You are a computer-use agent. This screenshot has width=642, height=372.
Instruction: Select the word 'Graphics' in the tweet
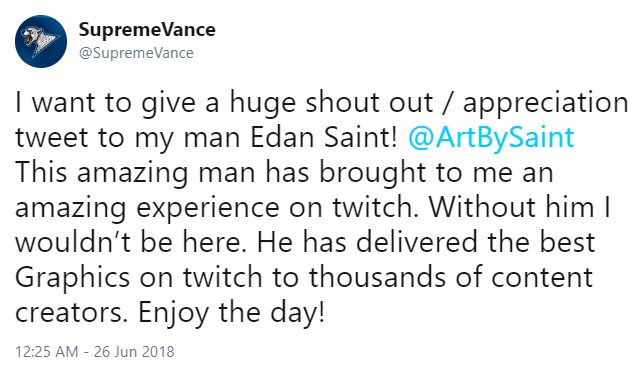pyautogui.click(x=72, y=278)
